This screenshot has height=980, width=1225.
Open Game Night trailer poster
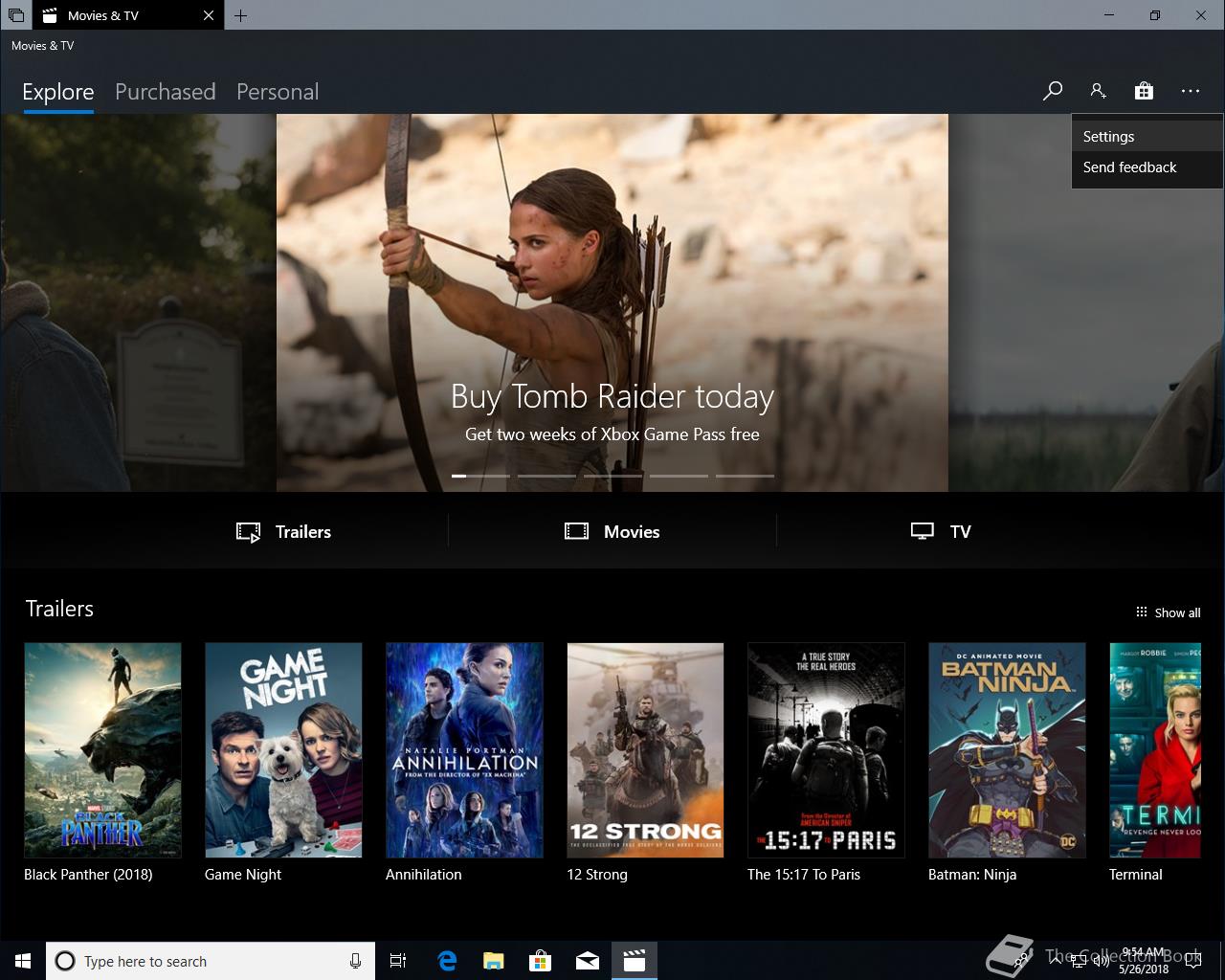point(283,750)
